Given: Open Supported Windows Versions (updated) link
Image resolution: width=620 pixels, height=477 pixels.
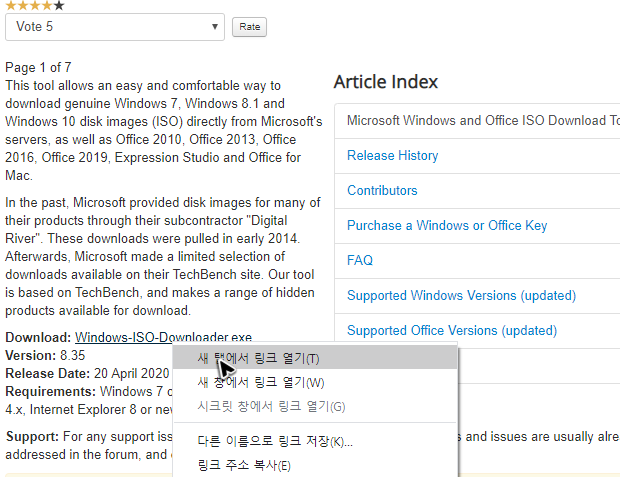Looking at the screenshot, I should pyautogui.click(x=461, y=295).
